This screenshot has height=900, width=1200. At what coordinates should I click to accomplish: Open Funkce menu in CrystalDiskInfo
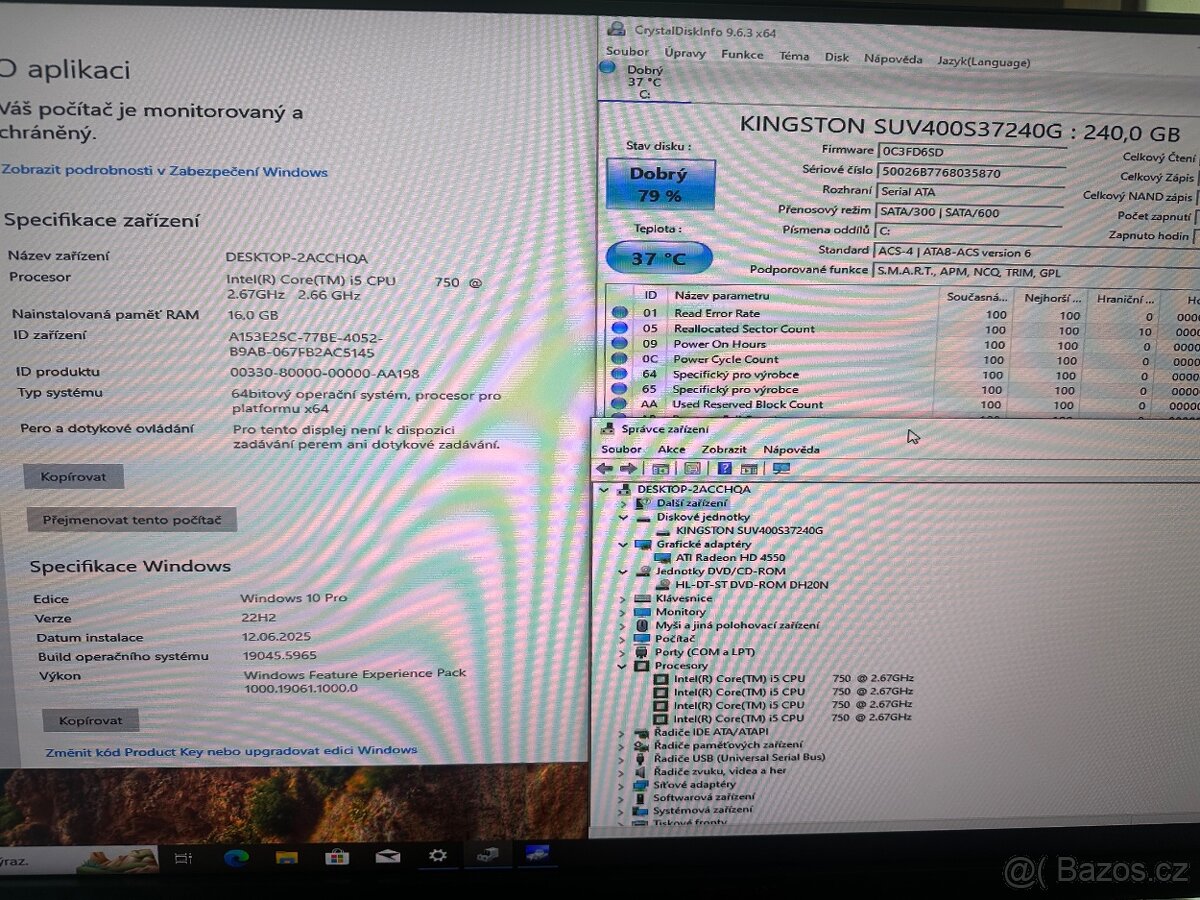742,54
